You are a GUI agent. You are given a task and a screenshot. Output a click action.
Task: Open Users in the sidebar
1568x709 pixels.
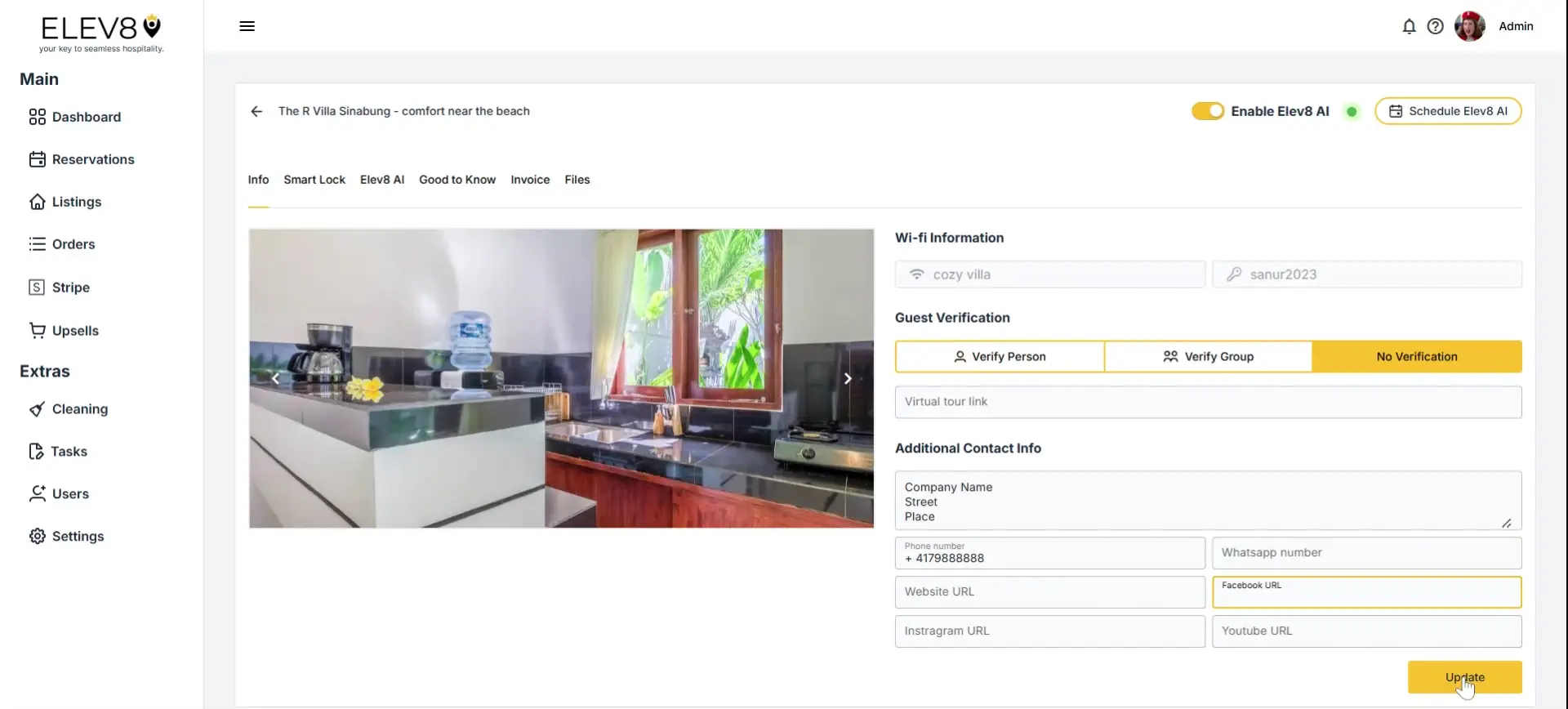pos(59,494)
